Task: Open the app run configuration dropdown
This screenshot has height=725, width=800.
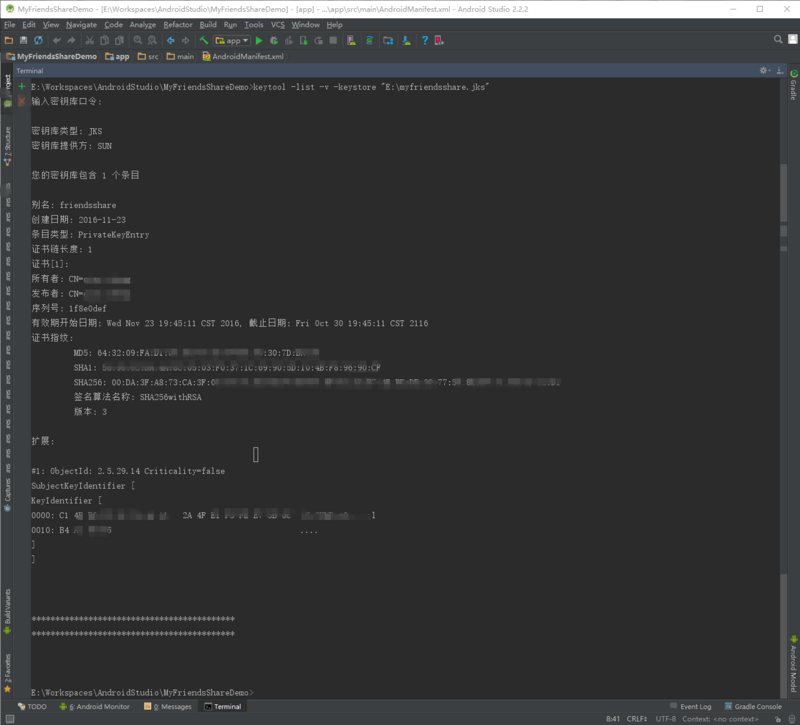Action: (232, 40)
